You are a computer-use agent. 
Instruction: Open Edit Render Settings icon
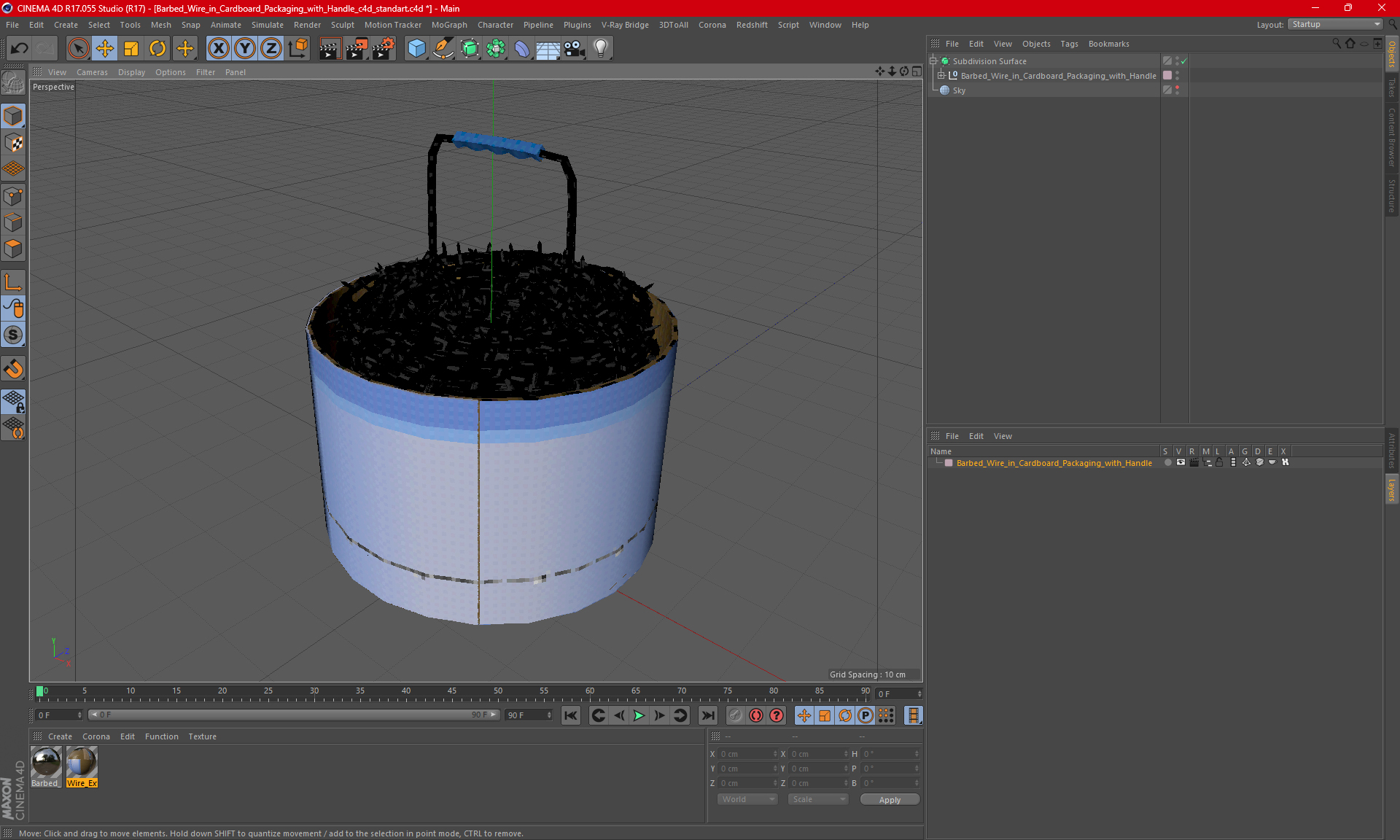point(383,49)
